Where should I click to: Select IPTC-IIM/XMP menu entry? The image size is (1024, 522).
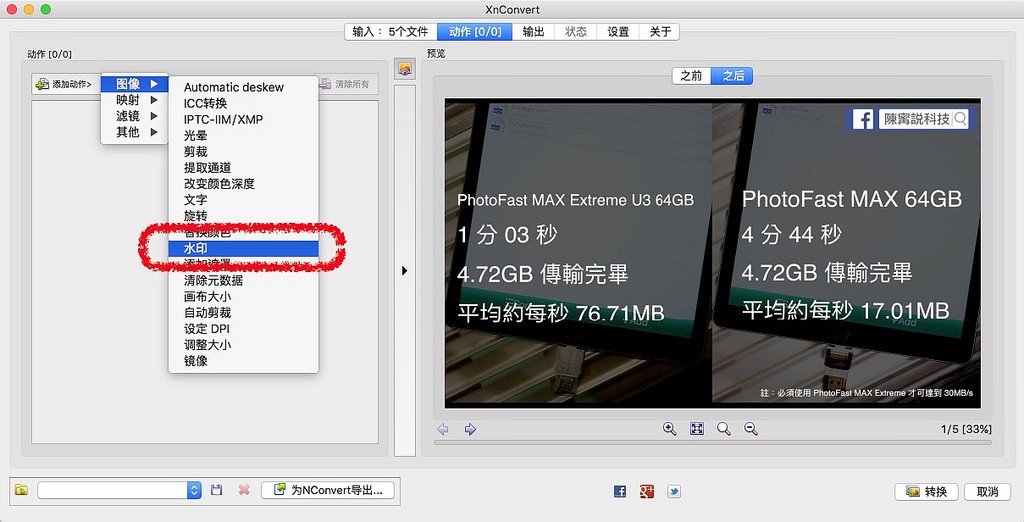pyautogui.click(x=243, y=120)
